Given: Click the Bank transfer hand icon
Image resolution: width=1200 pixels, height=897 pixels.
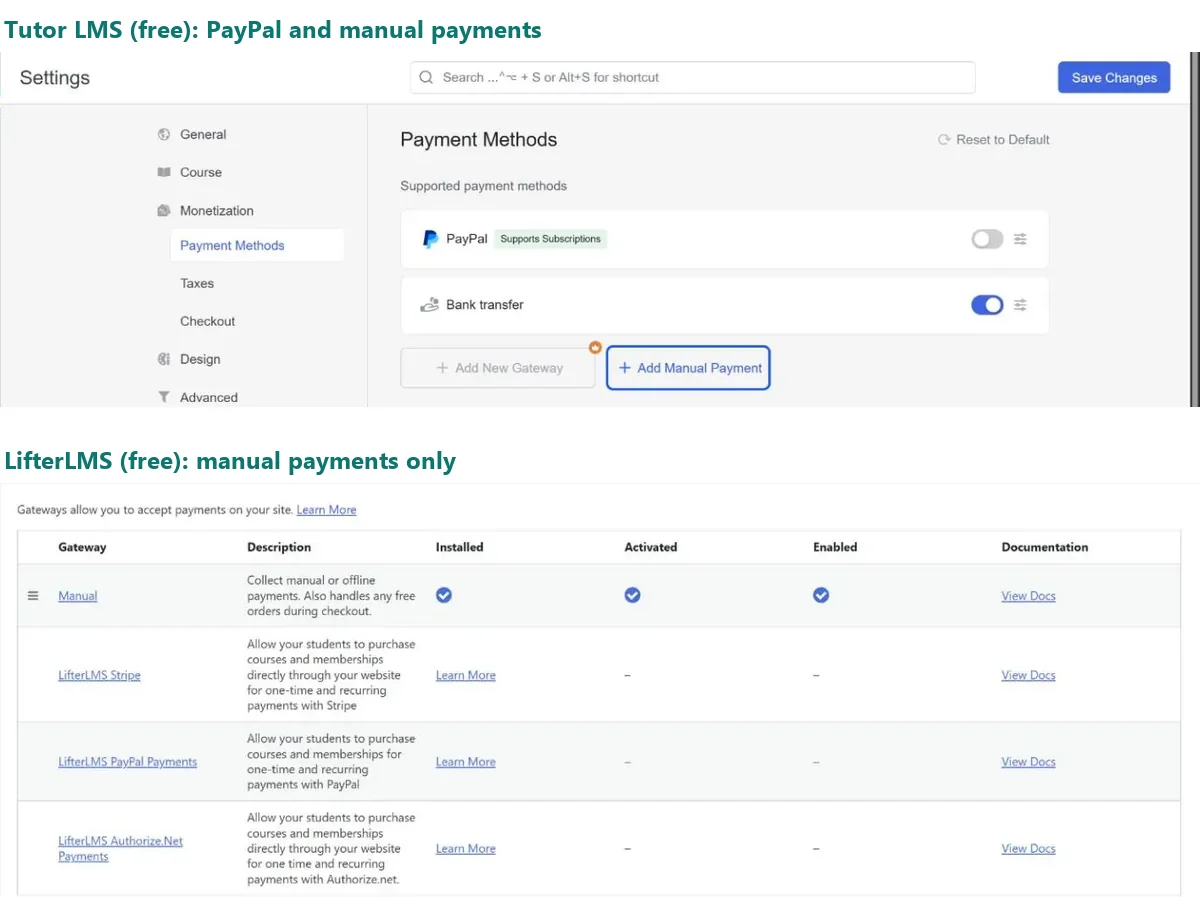Looking at the screenshot, I should [430, 305].
